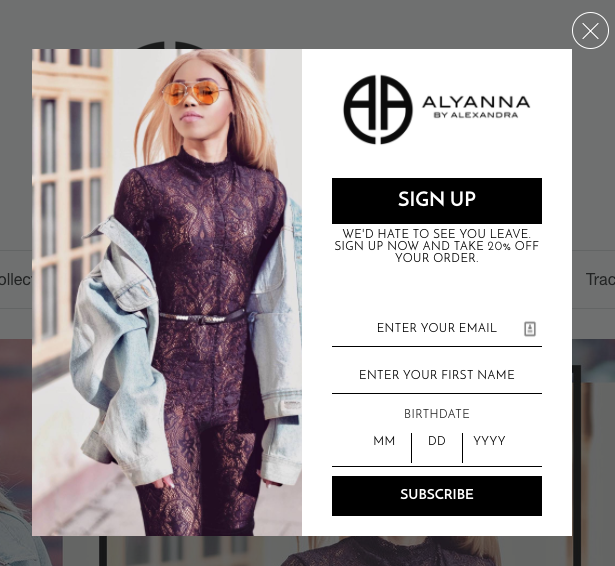Click the dimmed product image at bottom left

[16, 453]
